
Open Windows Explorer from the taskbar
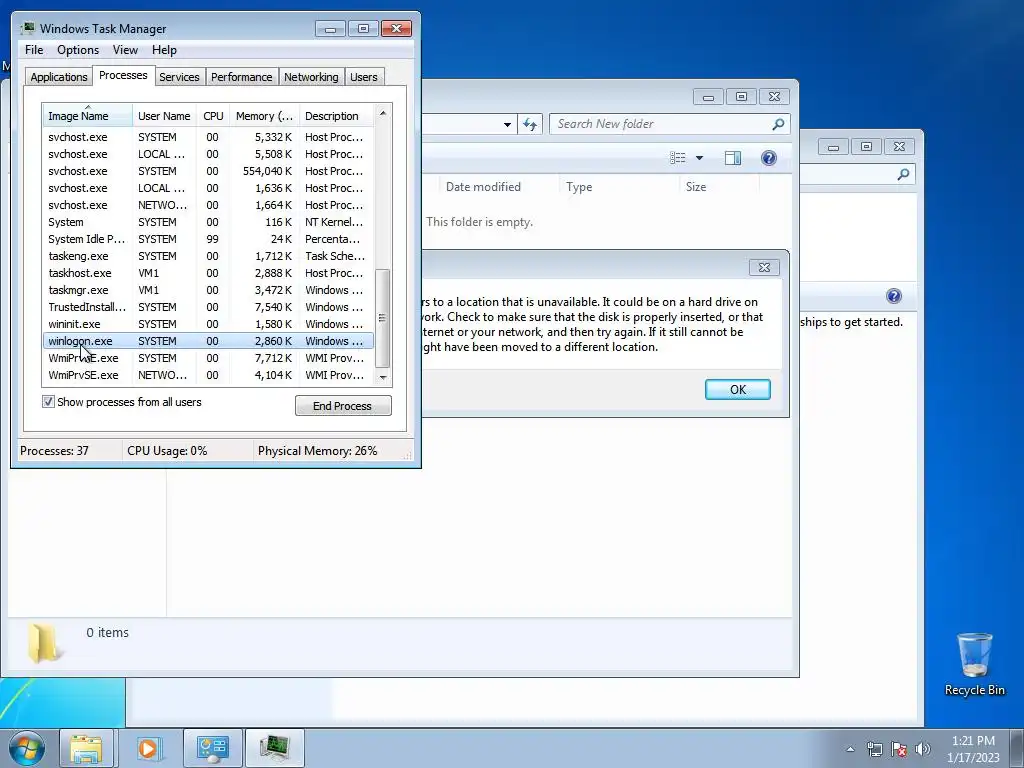[86, 748]
